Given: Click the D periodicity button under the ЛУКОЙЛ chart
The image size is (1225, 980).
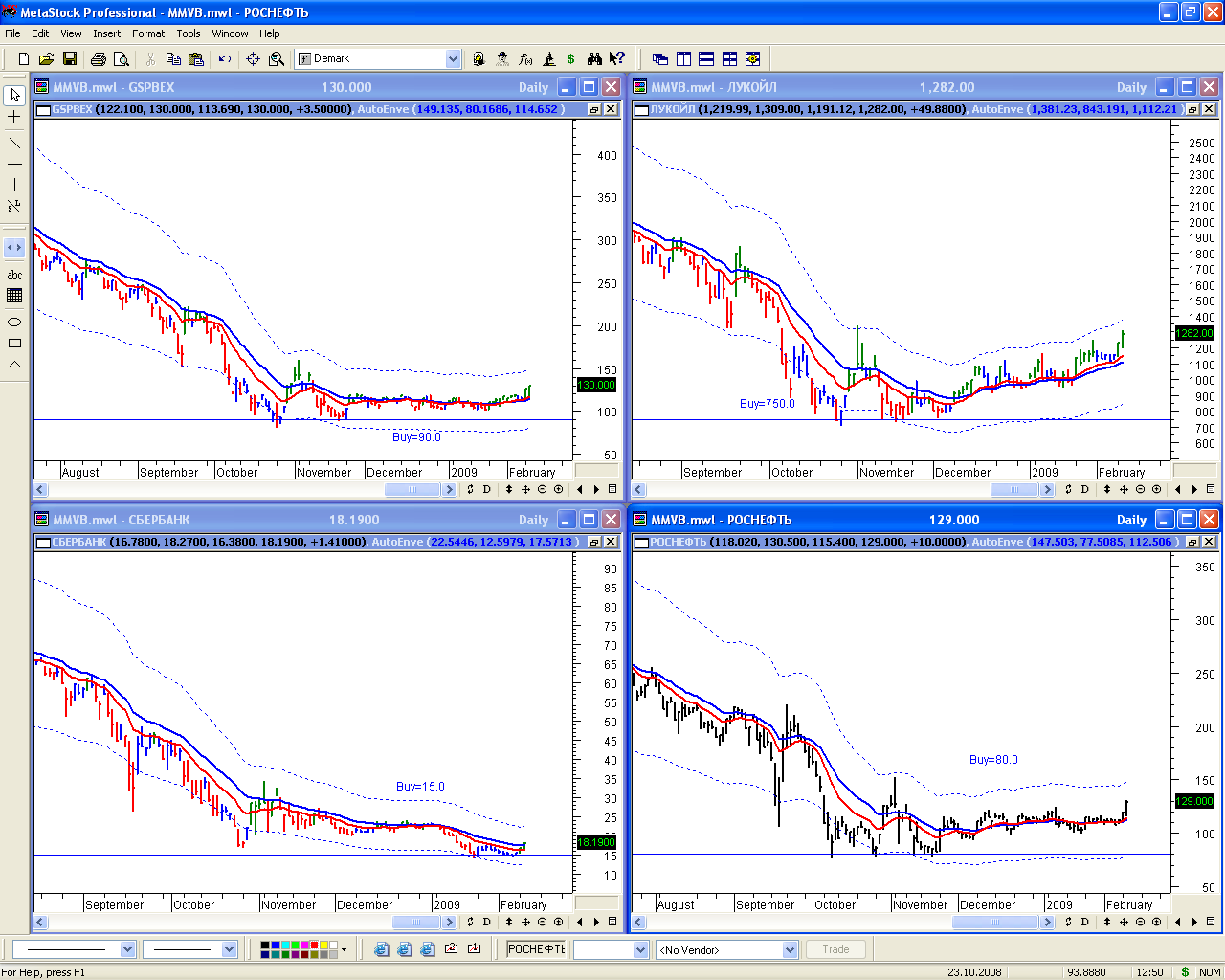Looking at the screenshot, I should [x=1084, y=489].
